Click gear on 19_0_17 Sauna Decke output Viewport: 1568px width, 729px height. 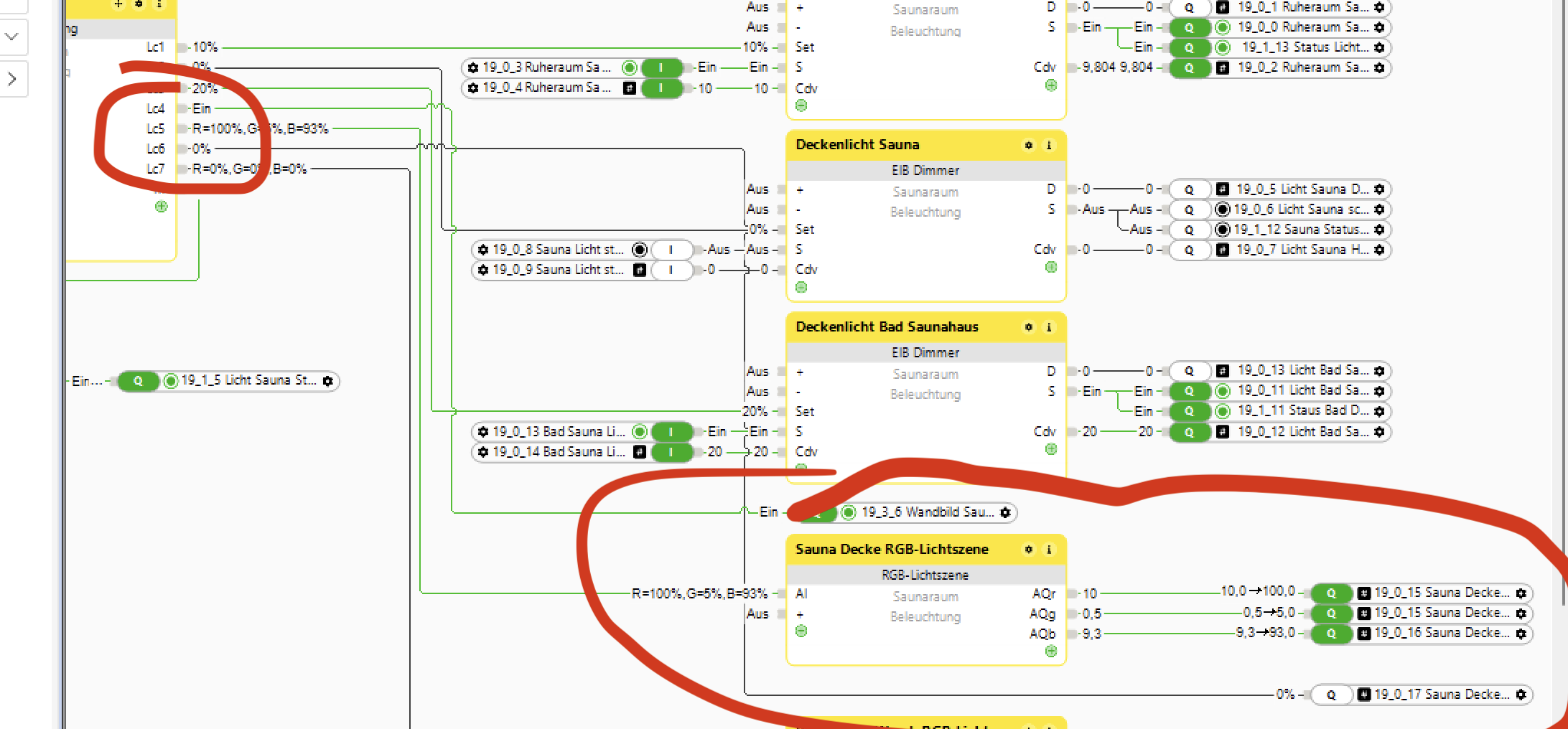click(x=1521, y=695)
